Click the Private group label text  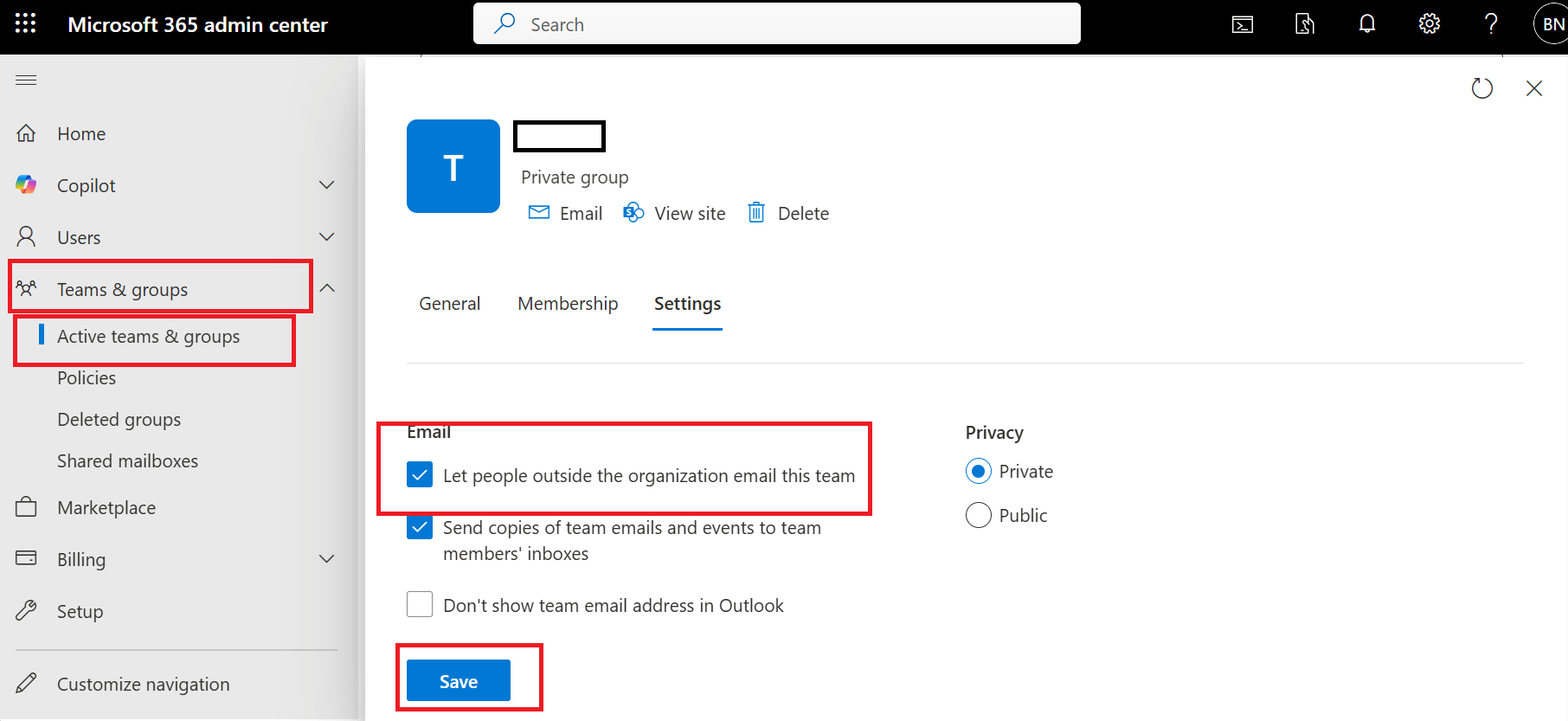(x=575, y=177)
